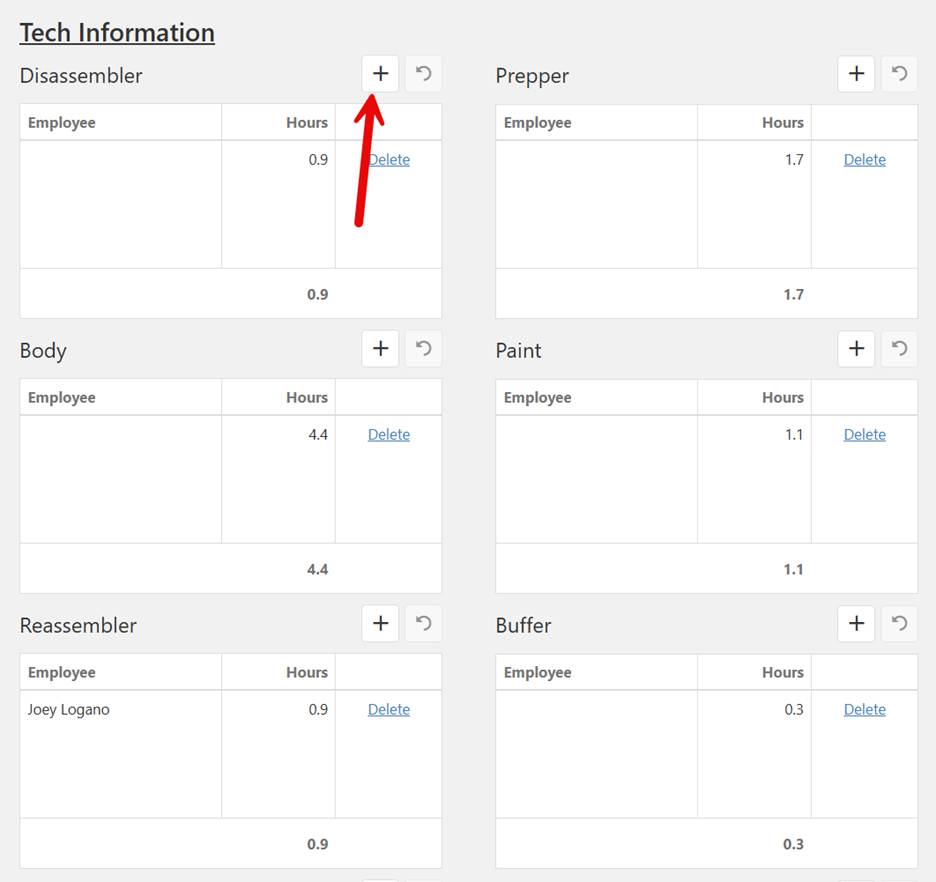Remove the Buffer 0.3 hours entry

pos(864,710)
